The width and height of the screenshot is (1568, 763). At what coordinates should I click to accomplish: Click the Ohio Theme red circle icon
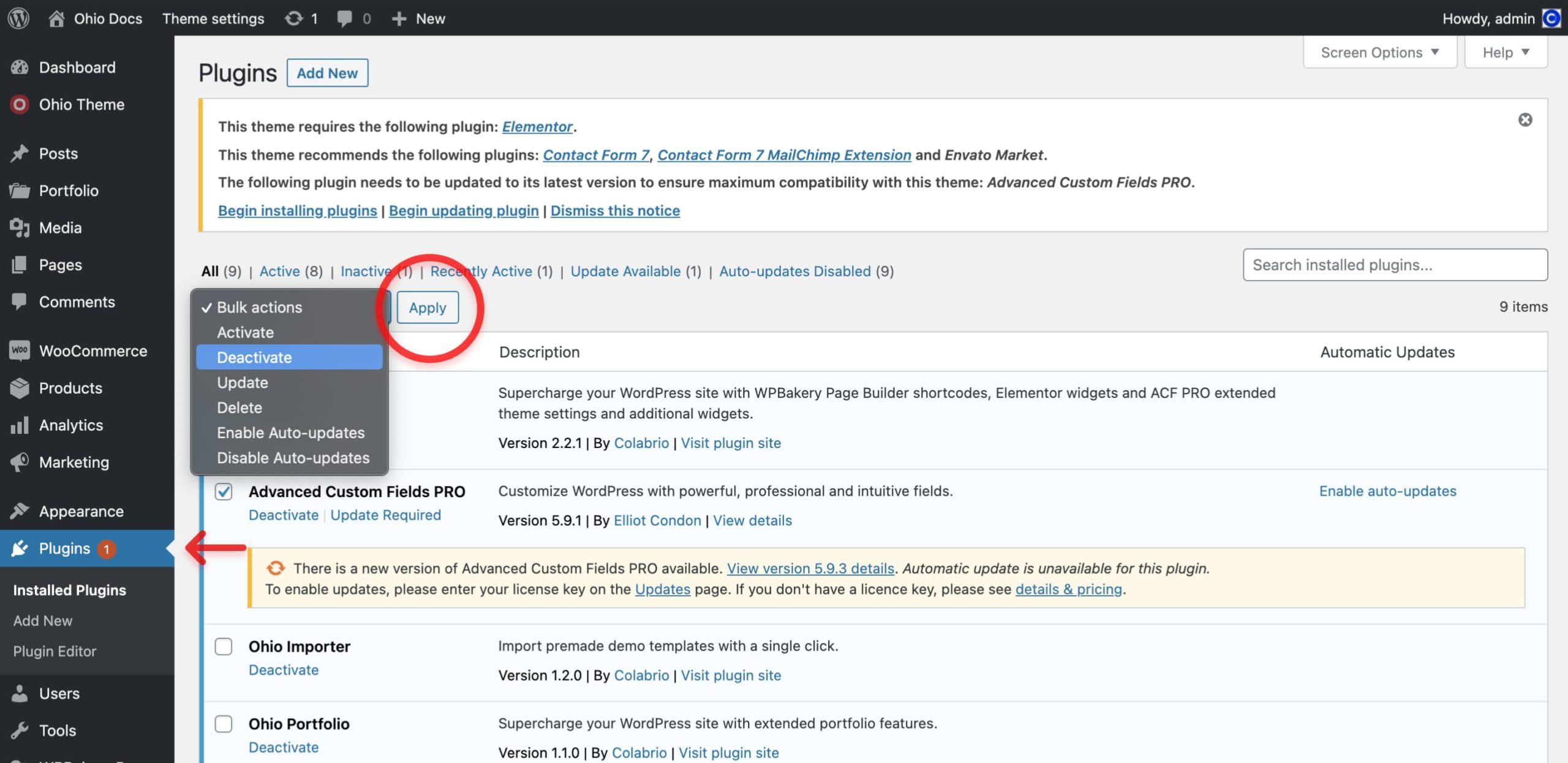pos(20,105)
